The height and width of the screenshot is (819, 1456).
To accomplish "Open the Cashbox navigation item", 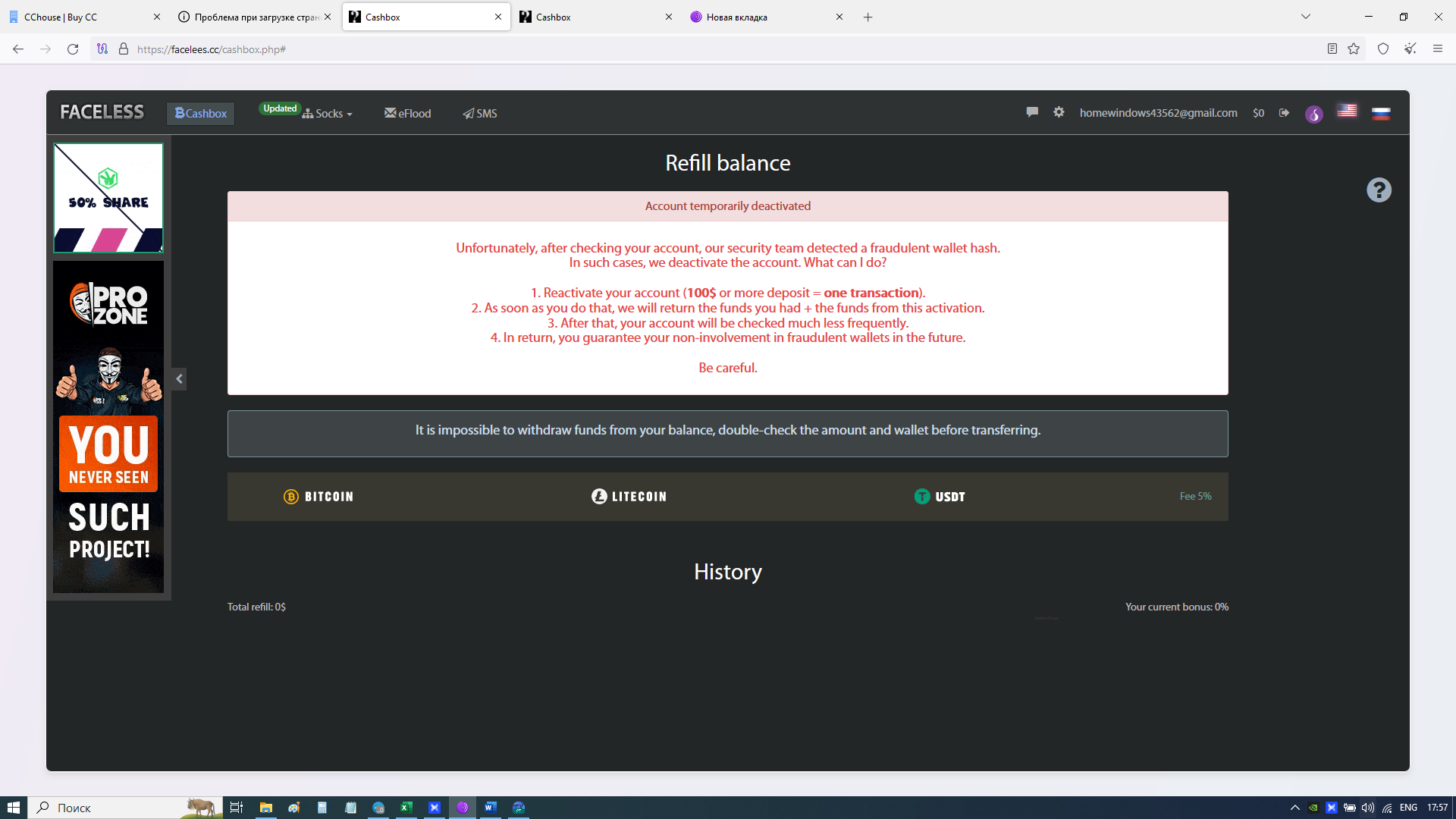I will tap(201, 114).
